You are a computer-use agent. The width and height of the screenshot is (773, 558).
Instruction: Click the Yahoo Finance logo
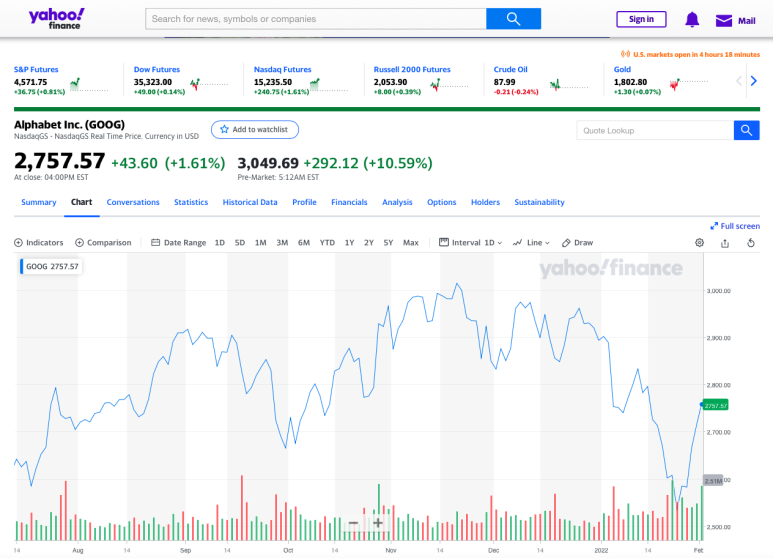pyautogui.click(x=57, y=19)
